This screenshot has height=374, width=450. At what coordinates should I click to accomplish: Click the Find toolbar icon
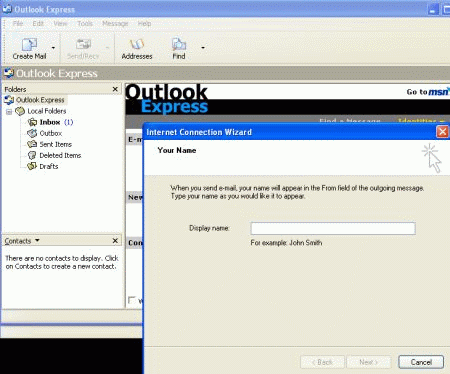click(179, 44)
